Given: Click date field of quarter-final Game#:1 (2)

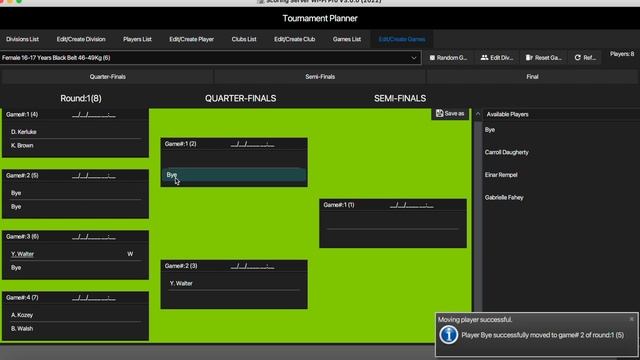Looking at the screenshot, I should 252,144.
